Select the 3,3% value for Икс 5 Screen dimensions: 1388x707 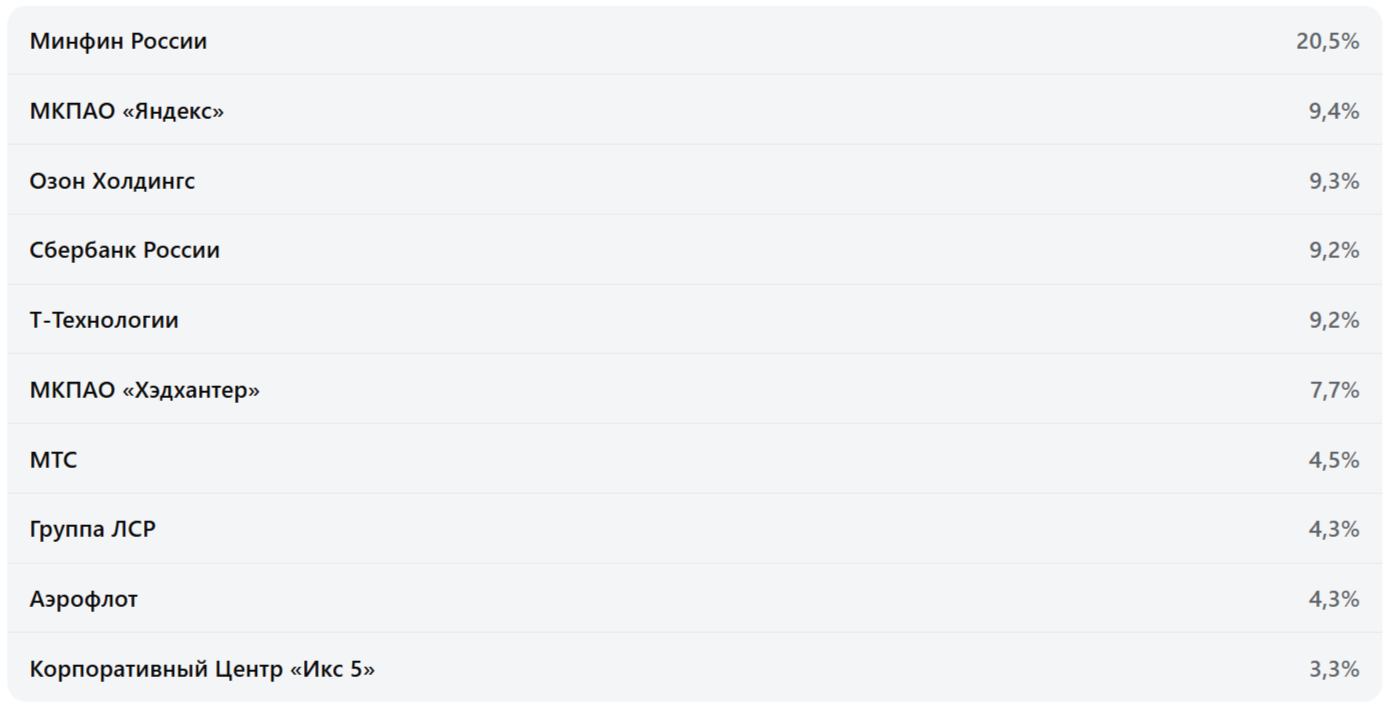[x=1334, y=669]
